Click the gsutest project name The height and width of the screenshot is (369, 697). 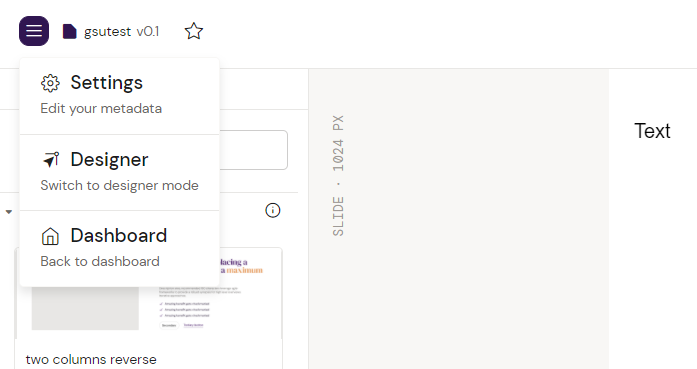click(x=108, y=32)
